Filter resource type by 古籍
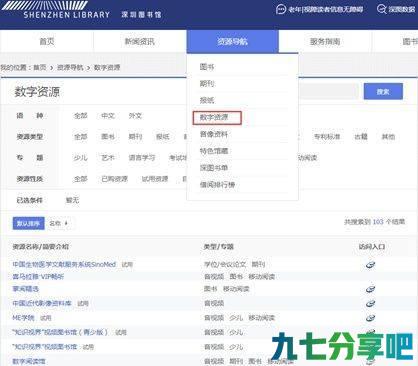 [361, 137]
